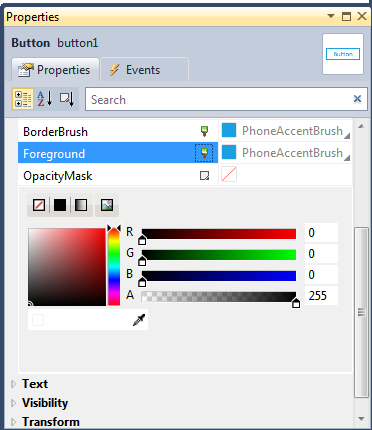Click the hue spectrum slider bar
The image size is (372, 430).
pyautogui.click(x=114, y=266)
